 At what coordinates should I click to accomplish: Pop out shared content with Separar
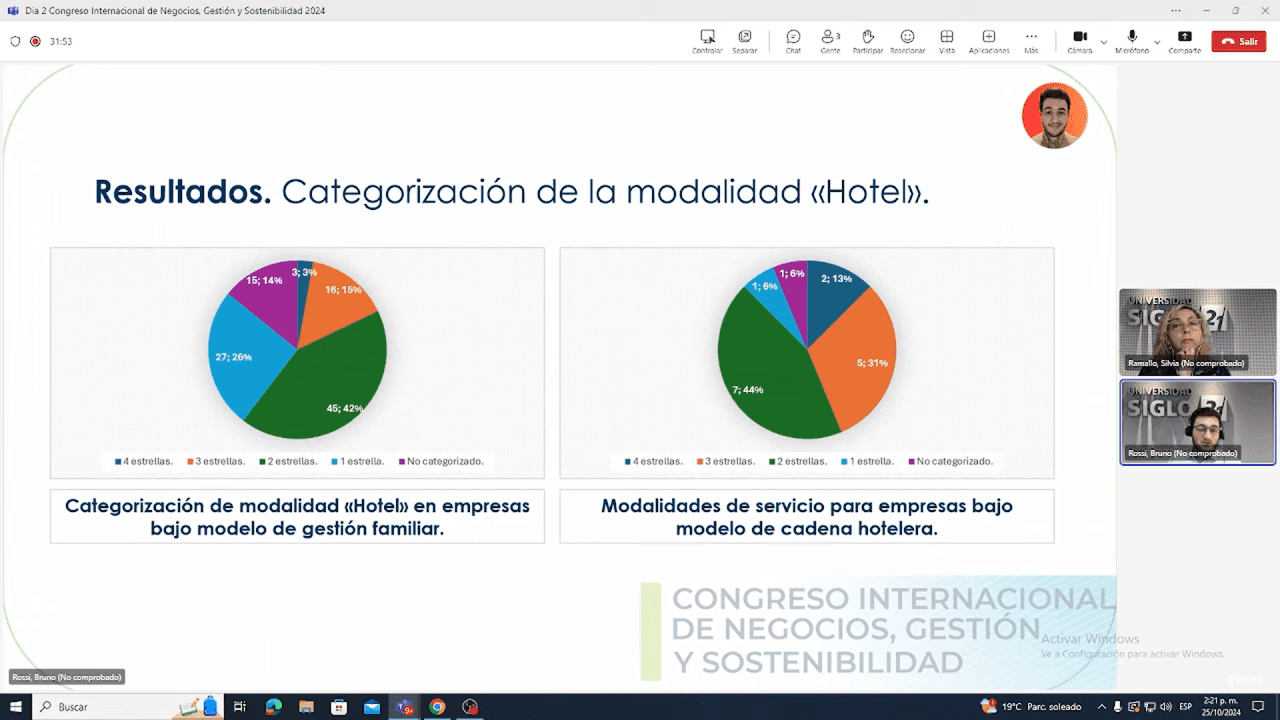pyautogui.click(x=744, y=41)
